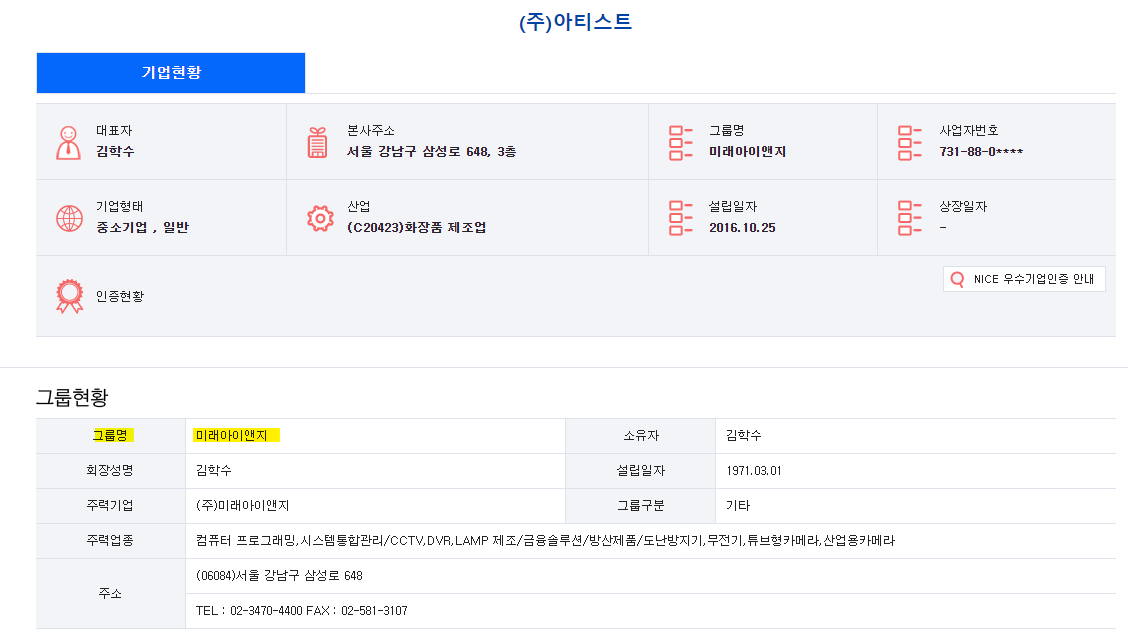Click the icon next to 사업자번호
Image resolution: width=1128 pixels, height=637 pixels.
pyautogui.click(x=909, y=141)
